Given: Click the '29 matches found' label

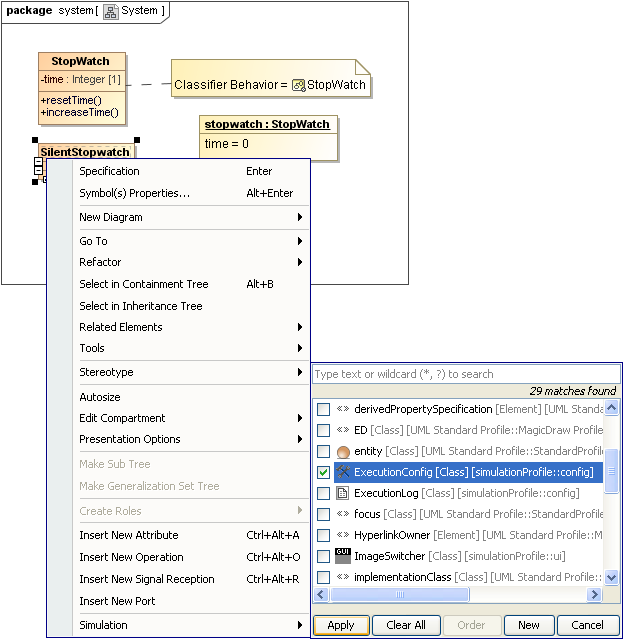Looking at the screenshot, I should click(x=572, y=391).
